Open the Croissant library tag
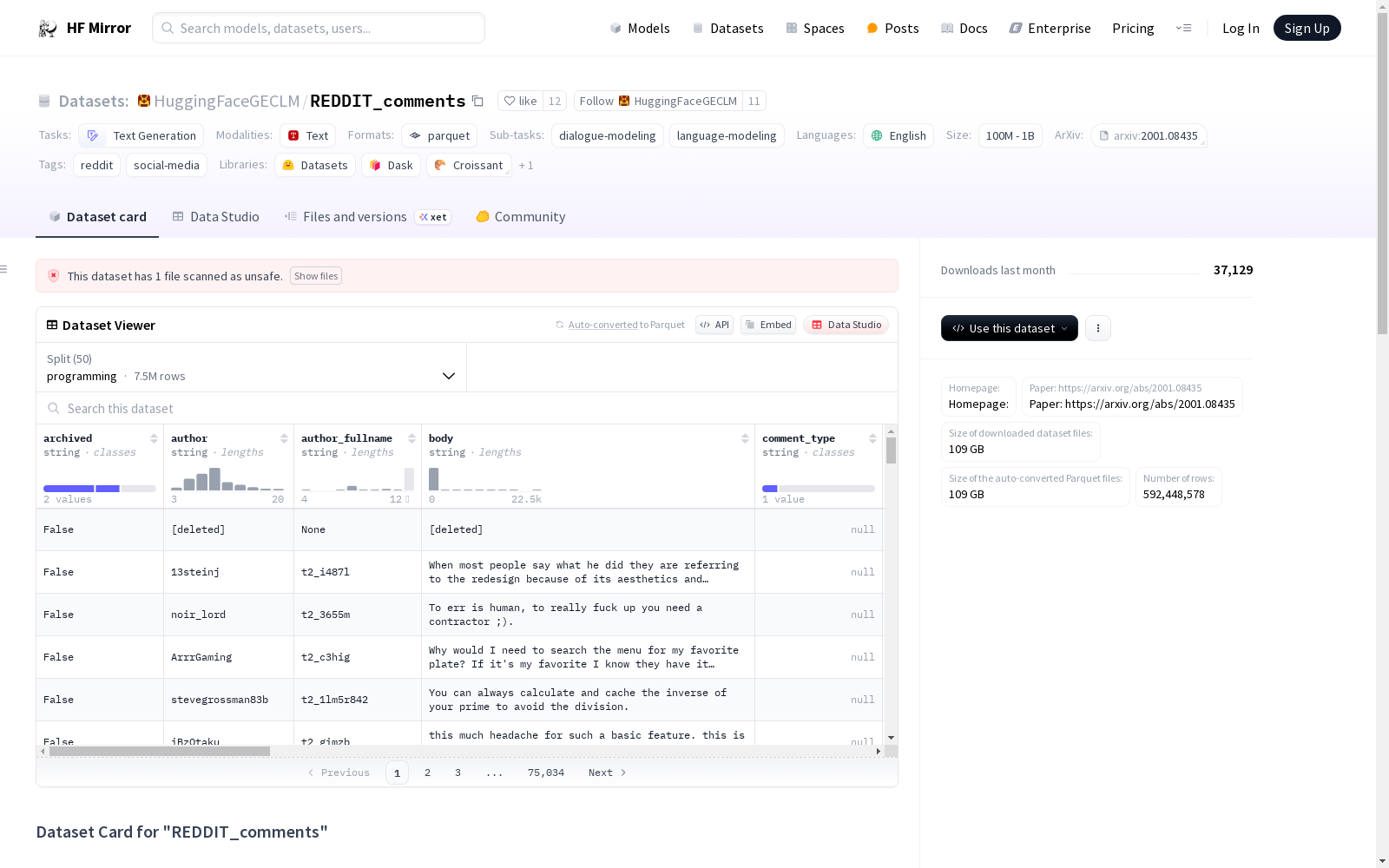The image size is (1389, 868). click(469, 165)
